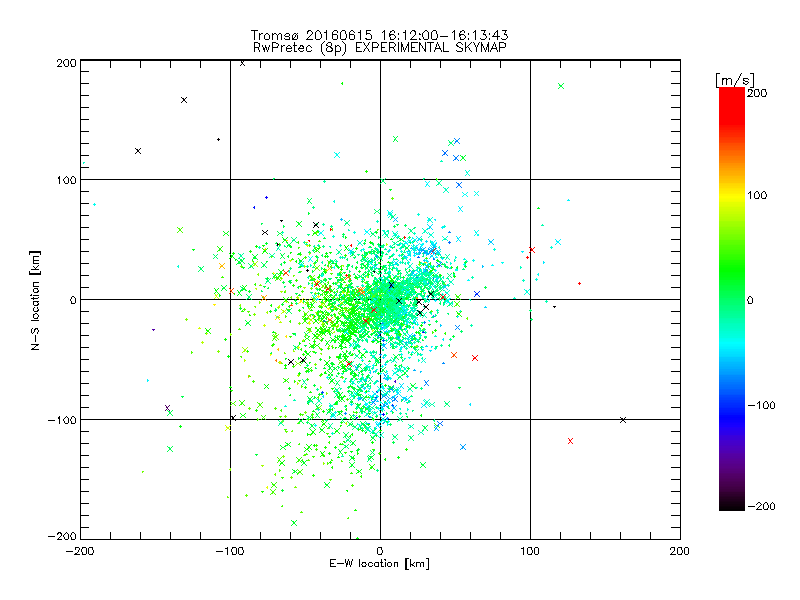Click the green x marker near the top-right corner
800x600 pixels.
[561, 86]
